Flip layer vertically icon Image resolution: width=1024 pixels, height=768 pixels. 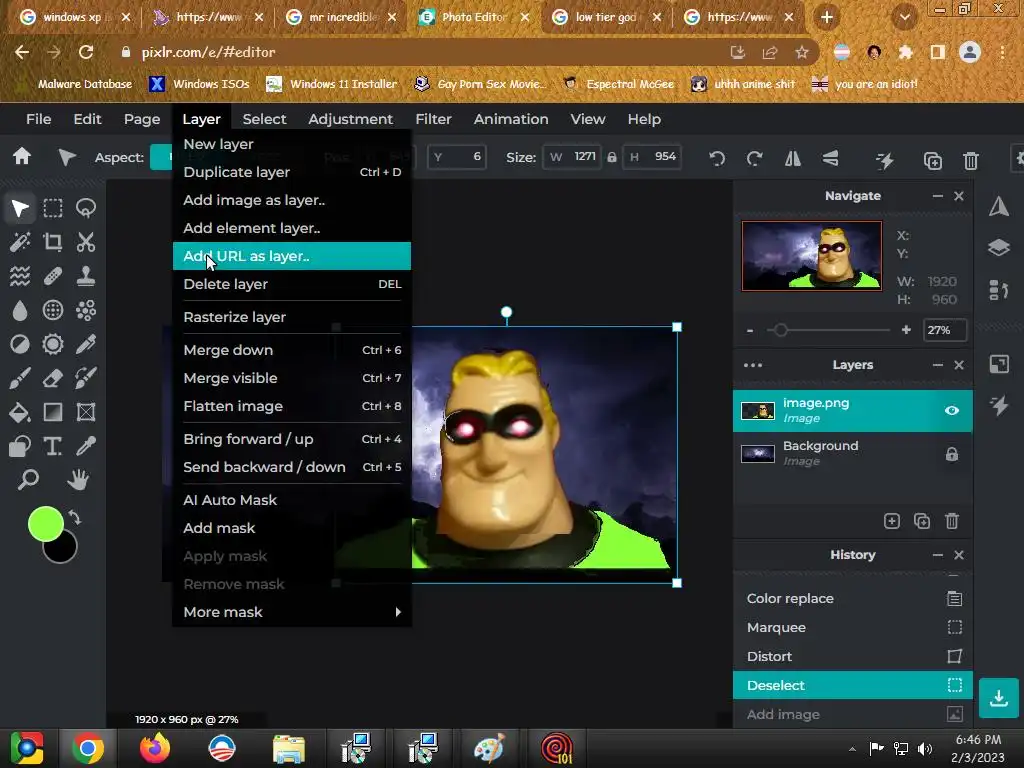(x=831, y=159)
